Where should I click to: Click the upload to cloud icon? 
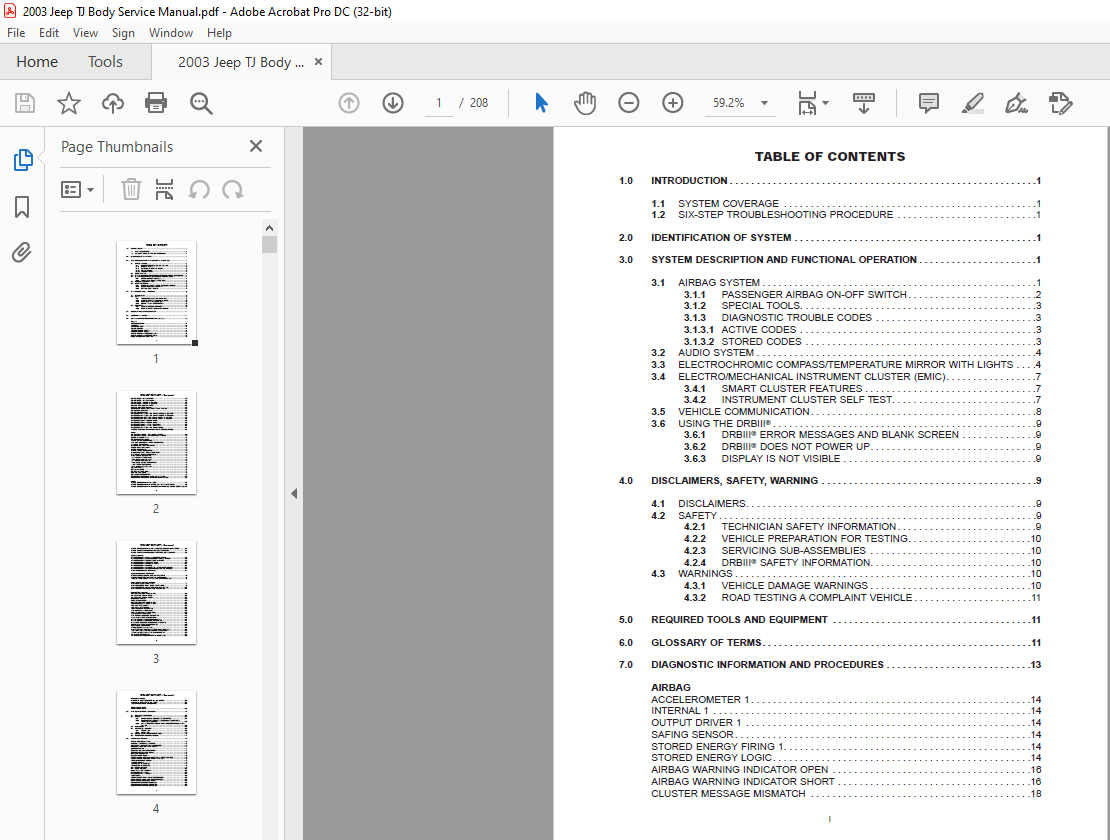[113, 103]
